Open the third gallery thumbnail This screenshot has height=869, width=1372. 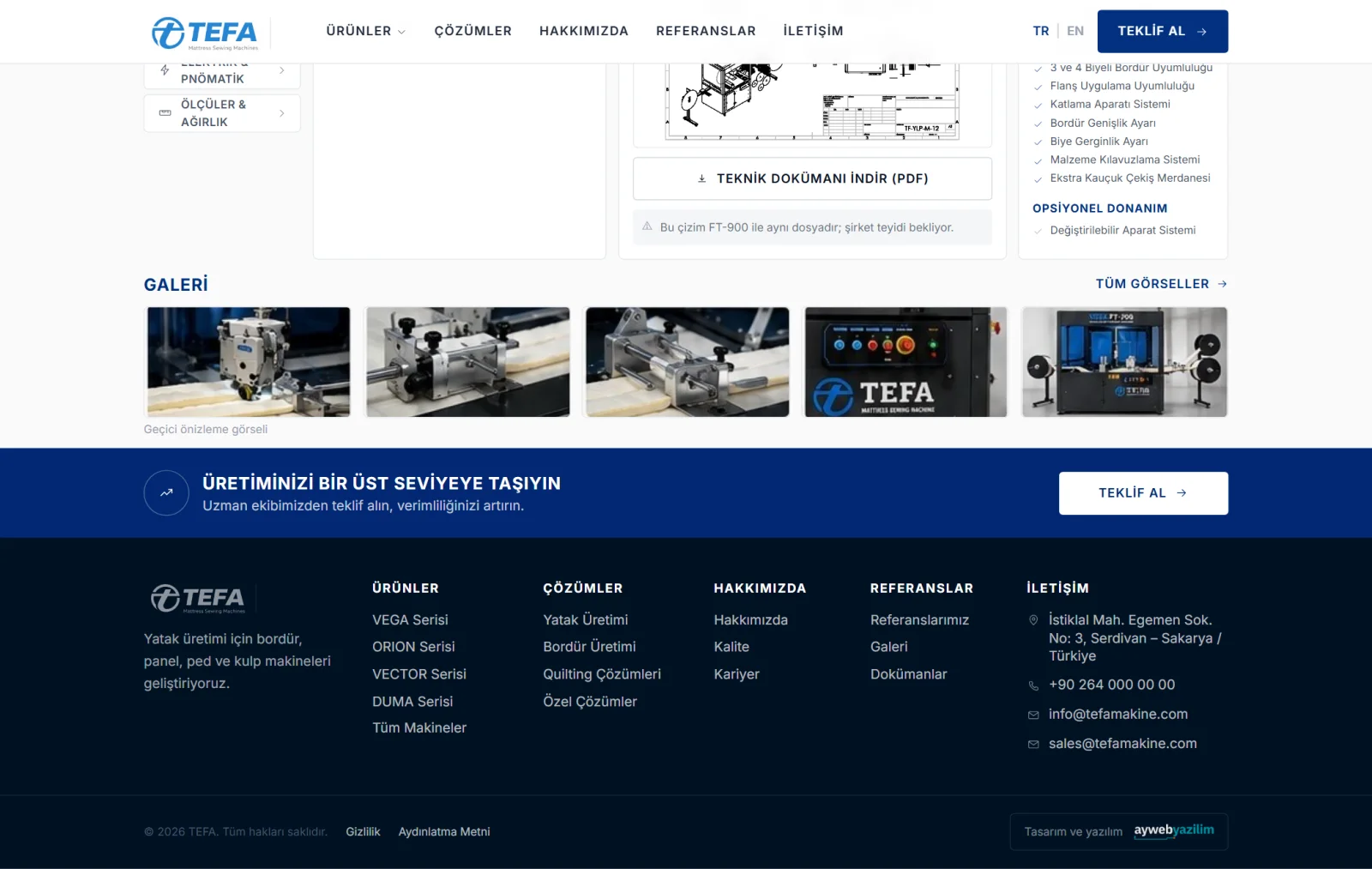tap(688, 362)
